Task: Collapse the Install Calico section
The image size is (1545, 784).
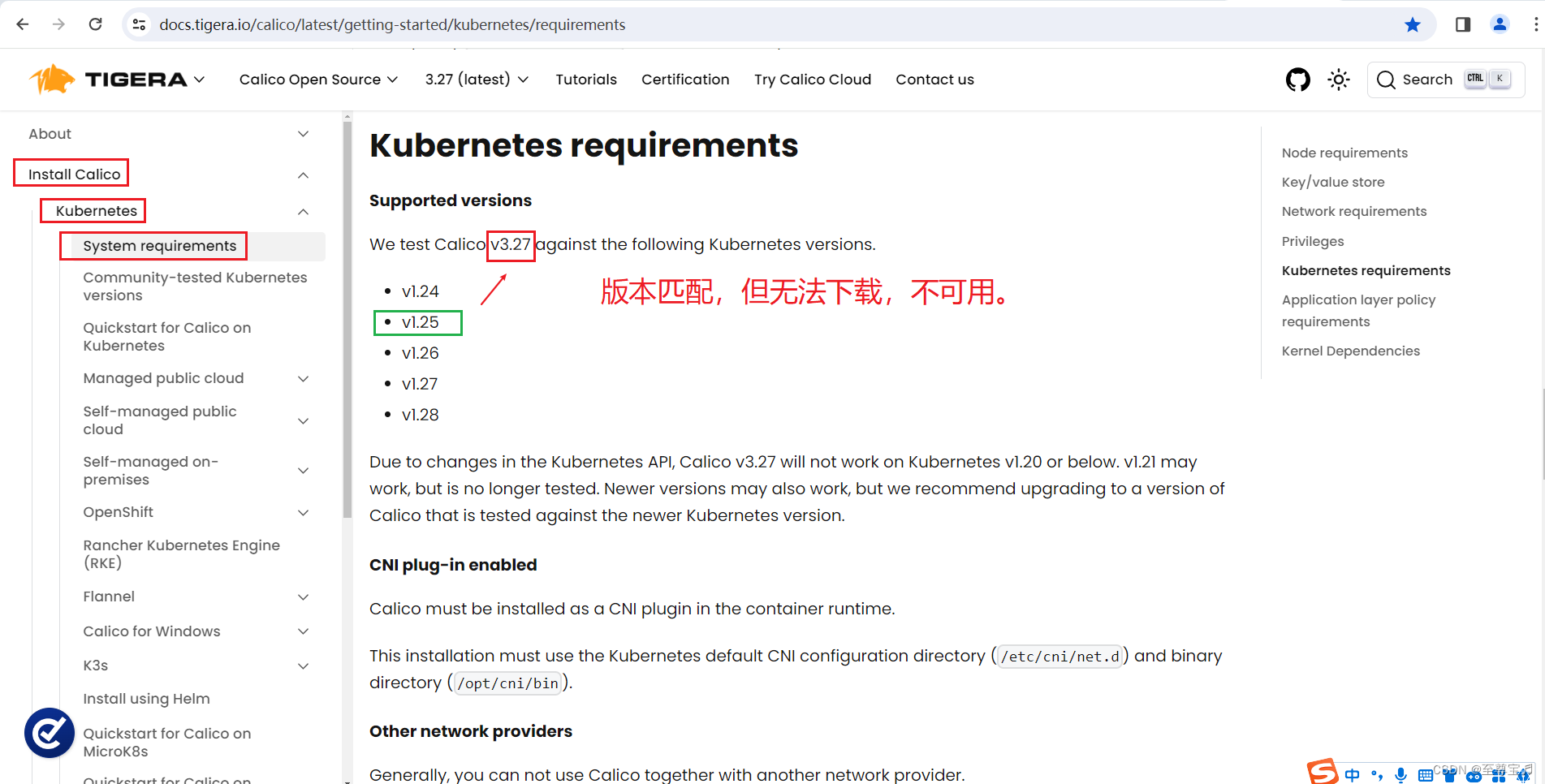Action: pos(303,174)
